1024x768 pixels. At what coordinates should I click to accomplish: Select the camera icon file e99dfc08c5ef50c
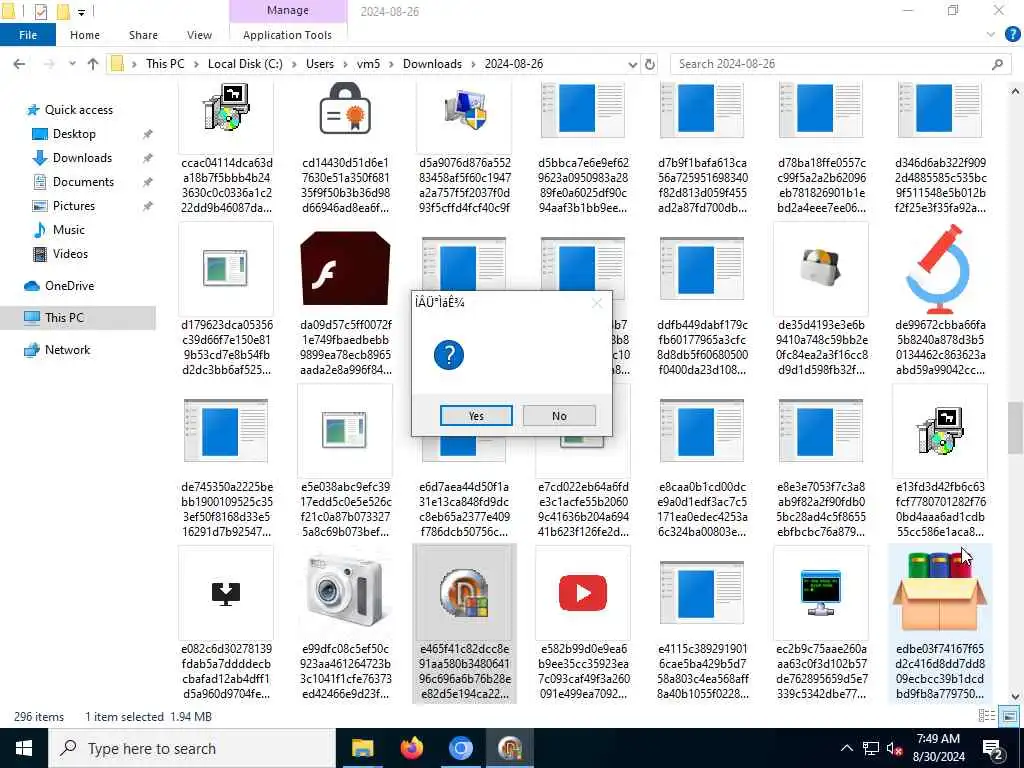coord(345,624)
